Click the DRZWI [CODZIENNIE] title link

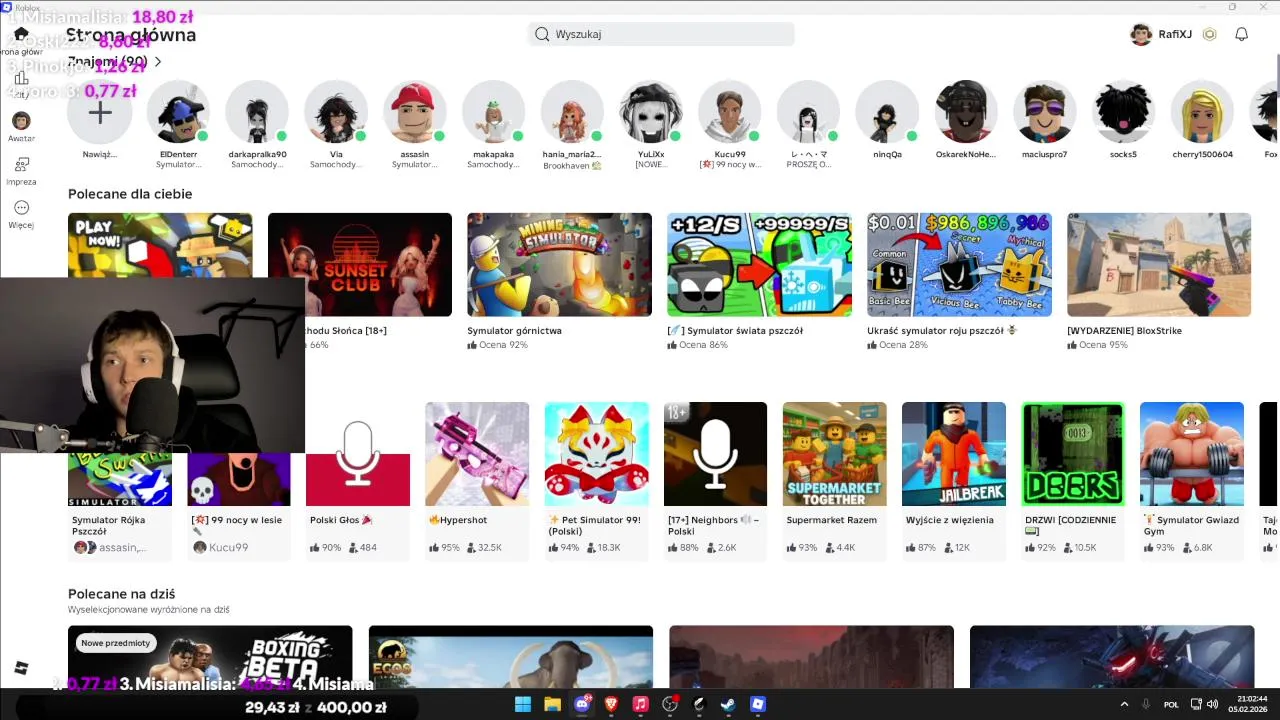pos(1070,525)
